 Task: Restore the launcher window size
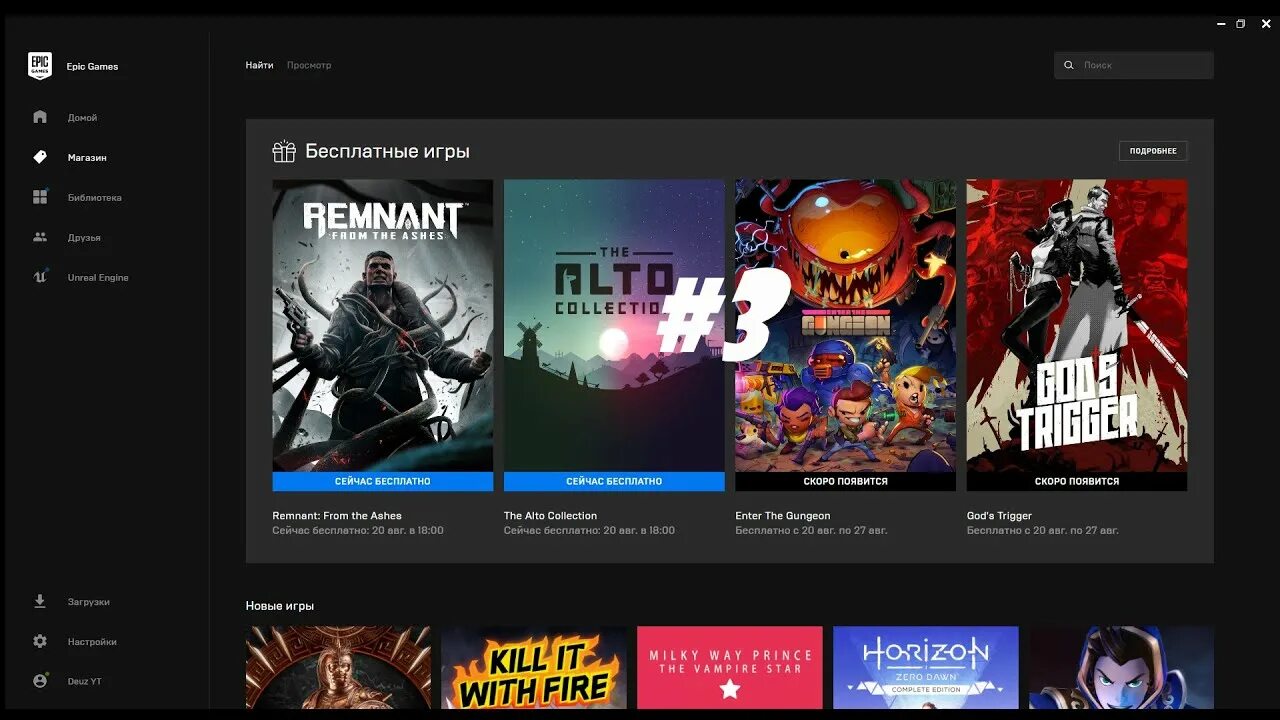click(x=1241, y=23)
